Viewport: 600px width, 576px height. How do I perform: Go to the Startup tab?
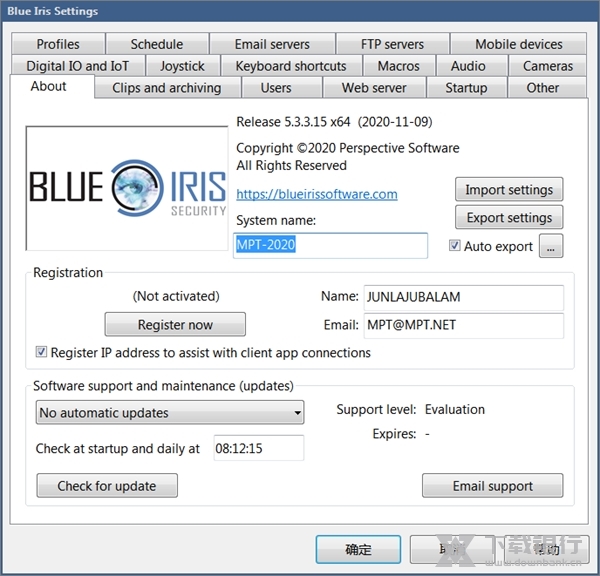point(466,88)
